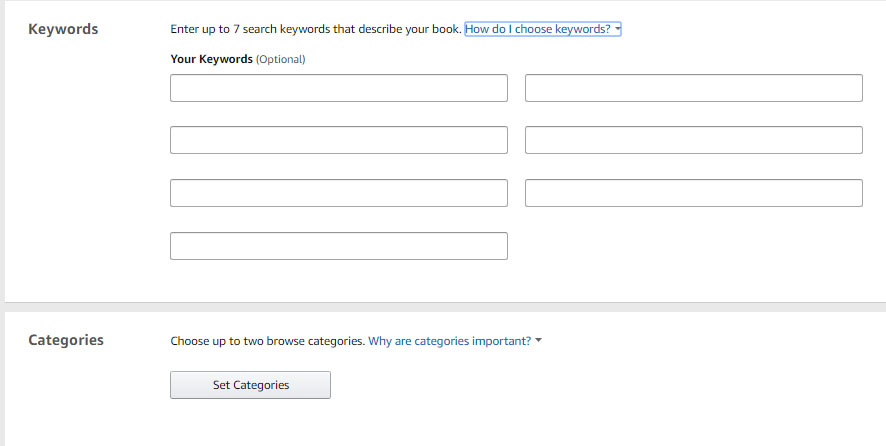Click the 'Categories' section heading

pos(66,340)
